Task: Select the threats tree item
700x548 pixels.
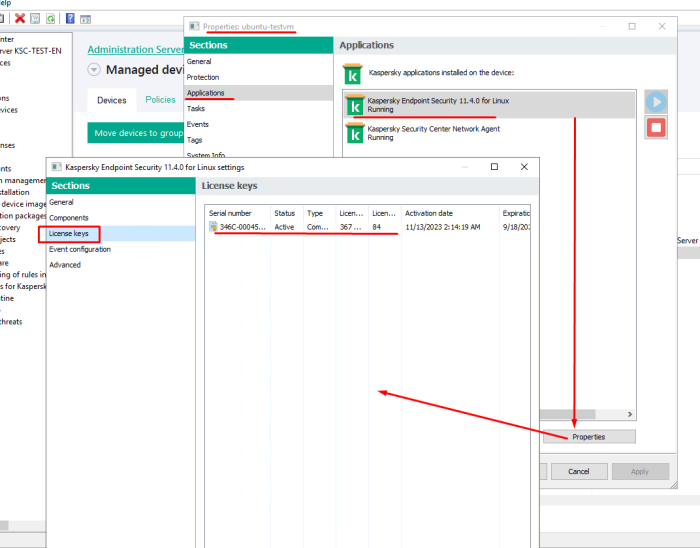Action: point(11,321)
